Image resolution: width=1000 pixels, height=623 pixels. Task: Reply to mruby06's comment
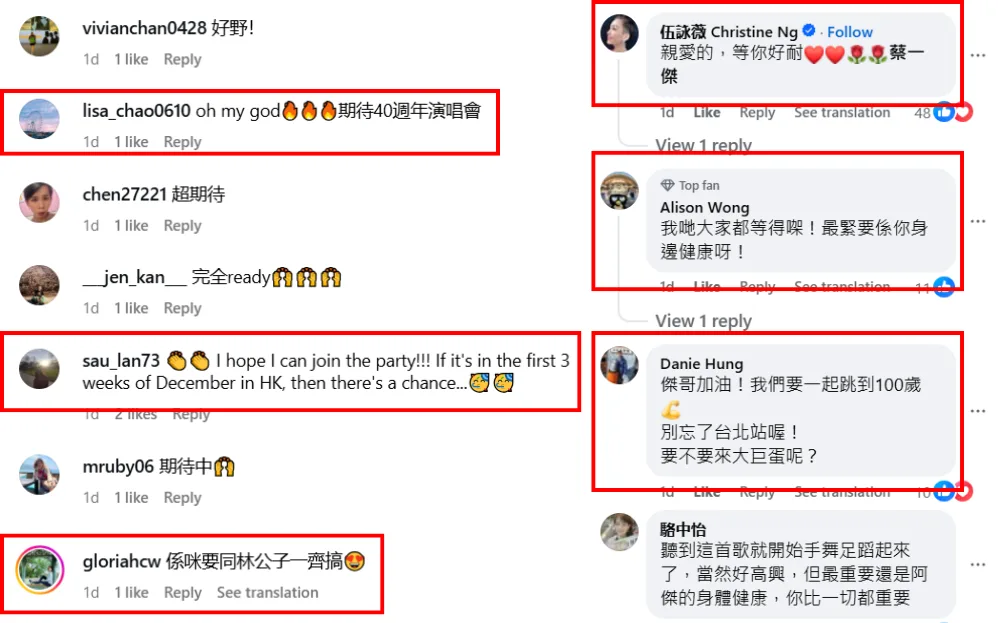coord(182,497)
